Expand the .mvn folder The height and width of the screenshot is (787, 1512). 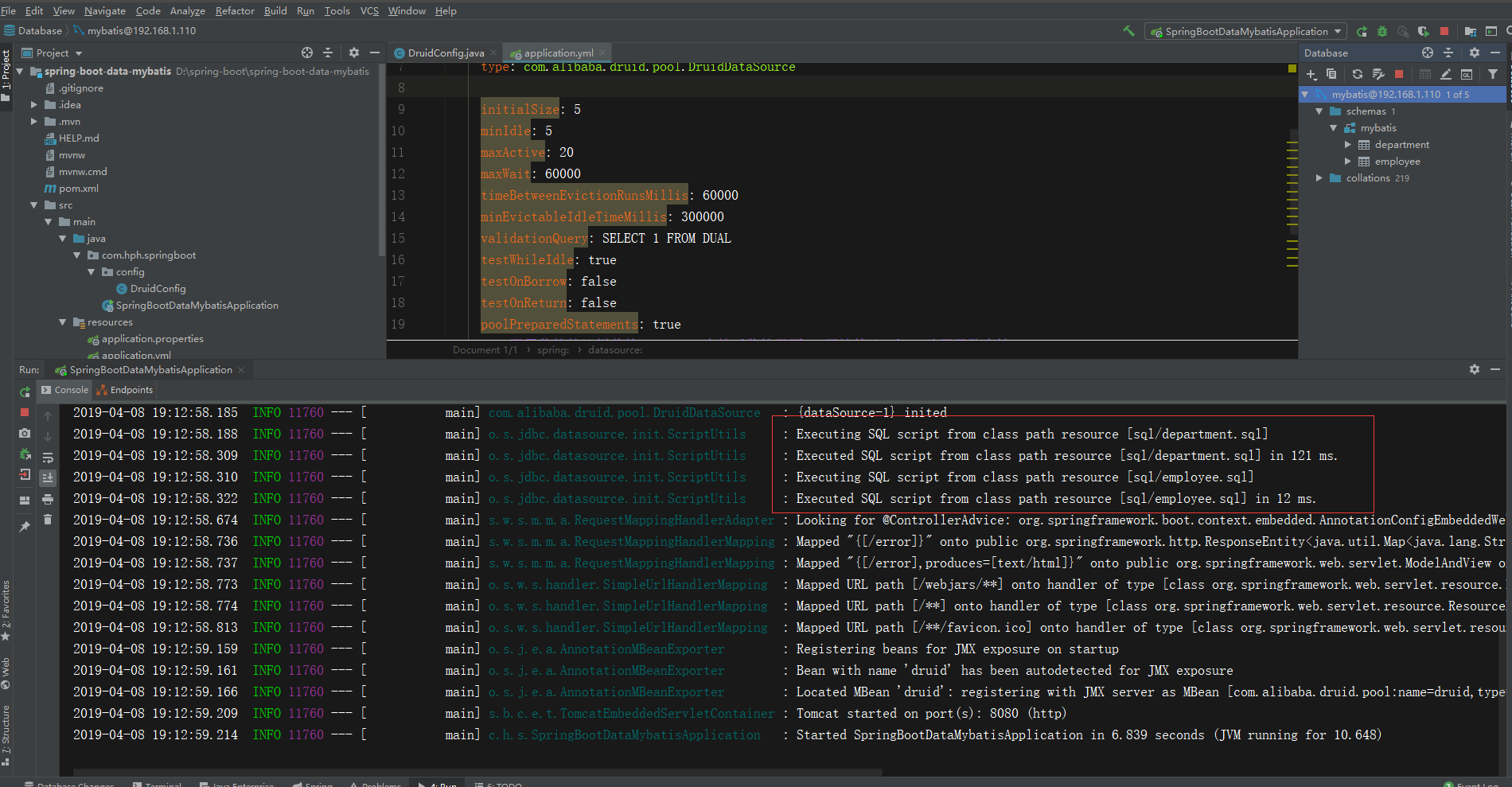click(33, 121)
